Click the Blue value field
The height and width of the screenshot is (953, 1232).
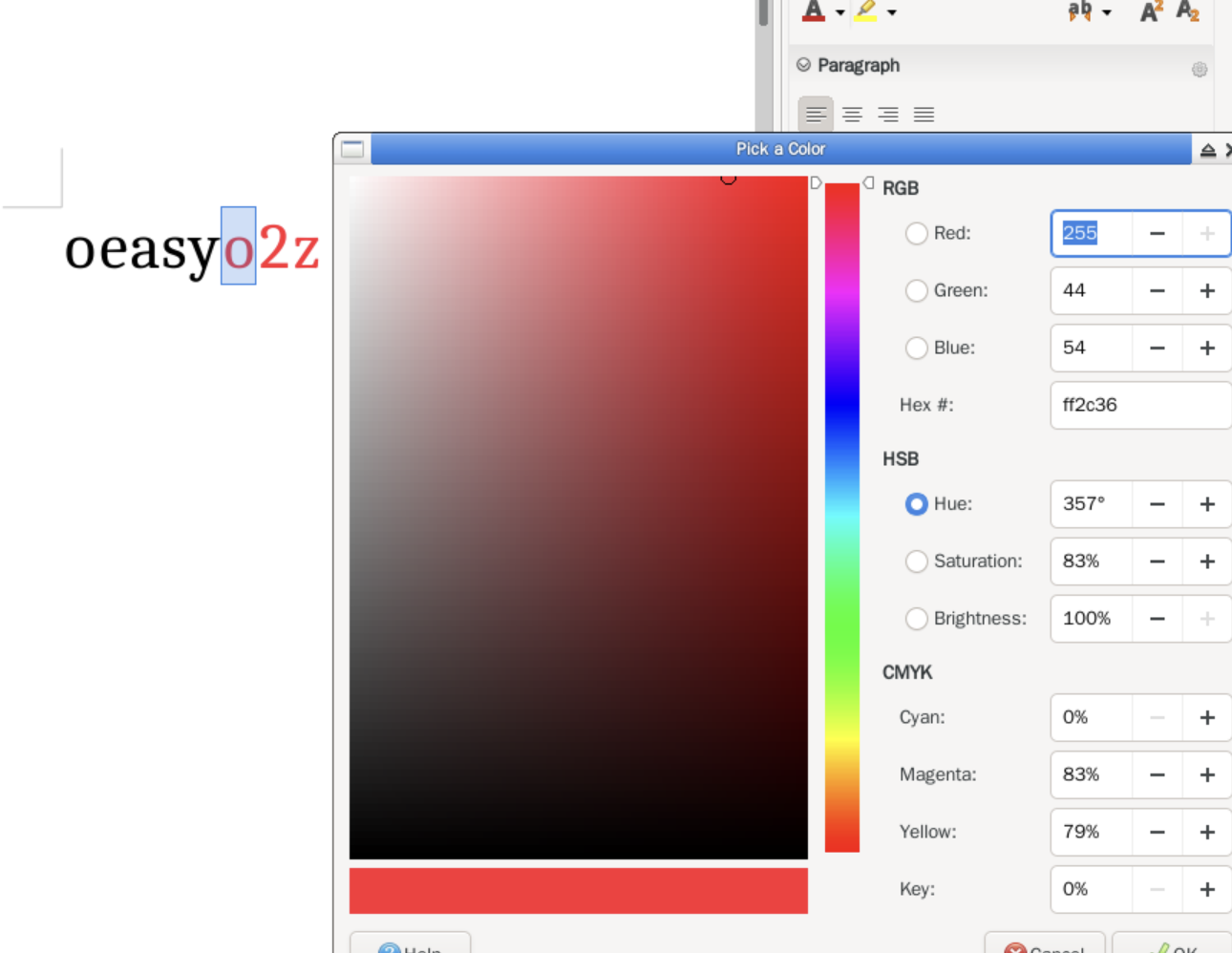point(1092,348)
